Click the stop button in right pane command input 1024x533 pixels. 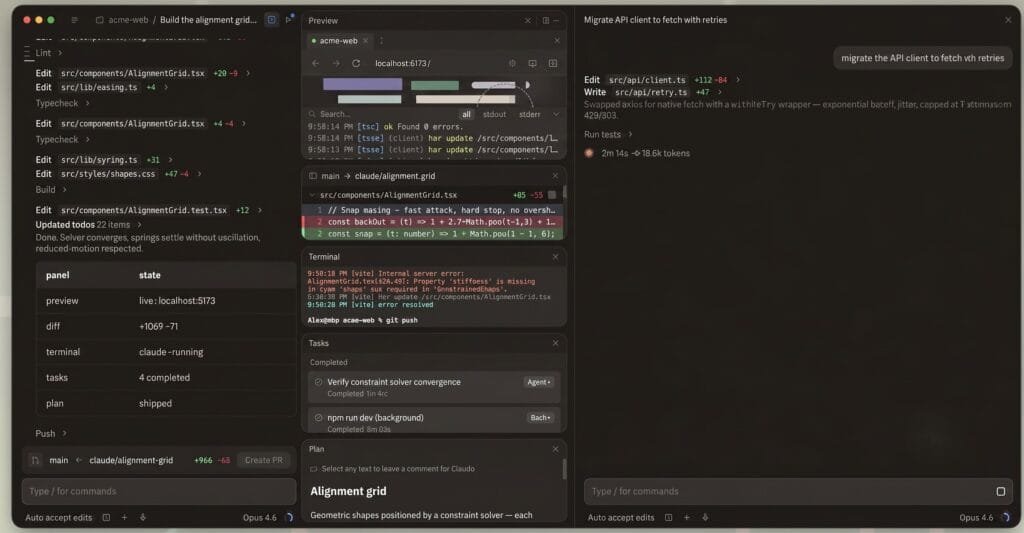tap(1000, 491)
